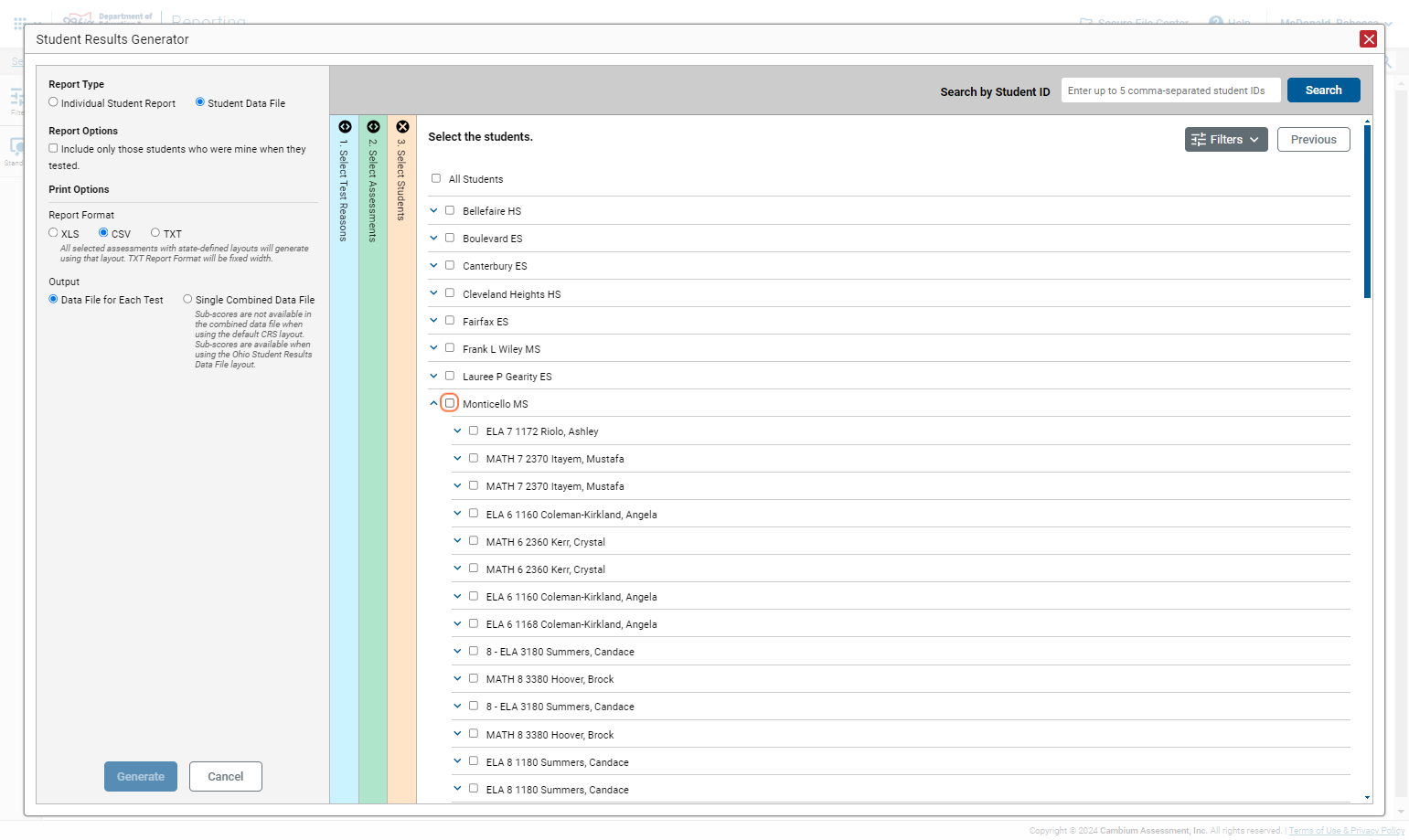This screenshot has height=840, width=1409.
Task: Select Individual Student Report radio button
Action: coord(53,102)
